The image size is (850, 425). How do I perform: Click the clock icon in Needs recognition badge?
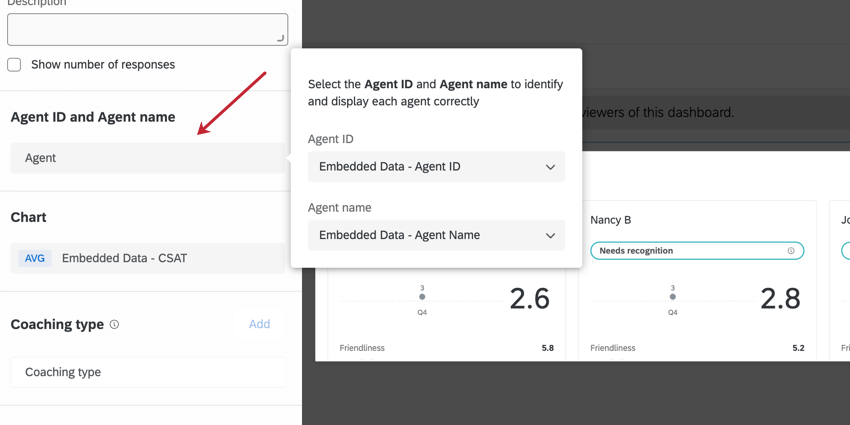790,251
